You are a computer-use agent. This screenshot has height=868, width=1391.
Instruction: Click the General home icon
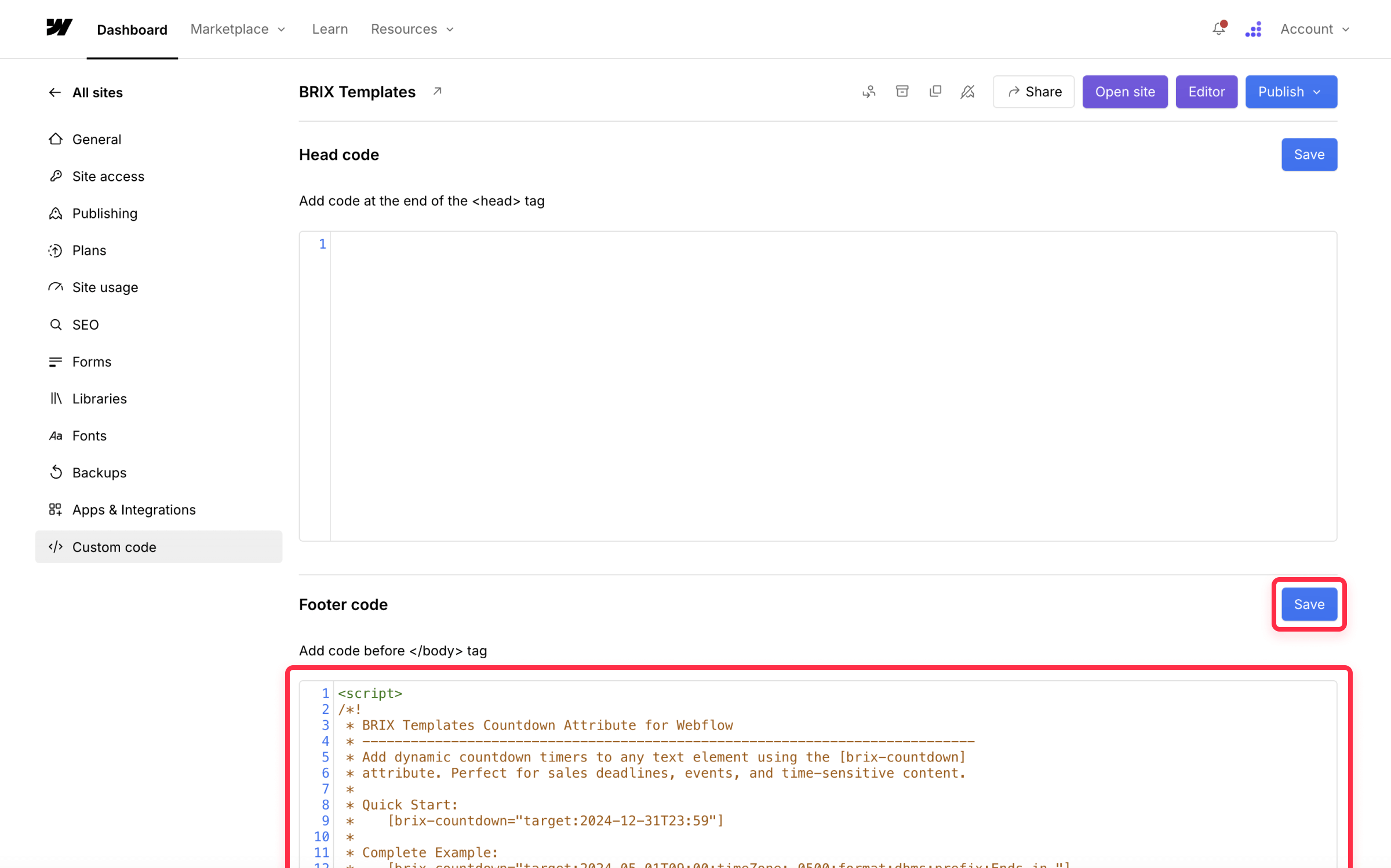pos(56,139)
